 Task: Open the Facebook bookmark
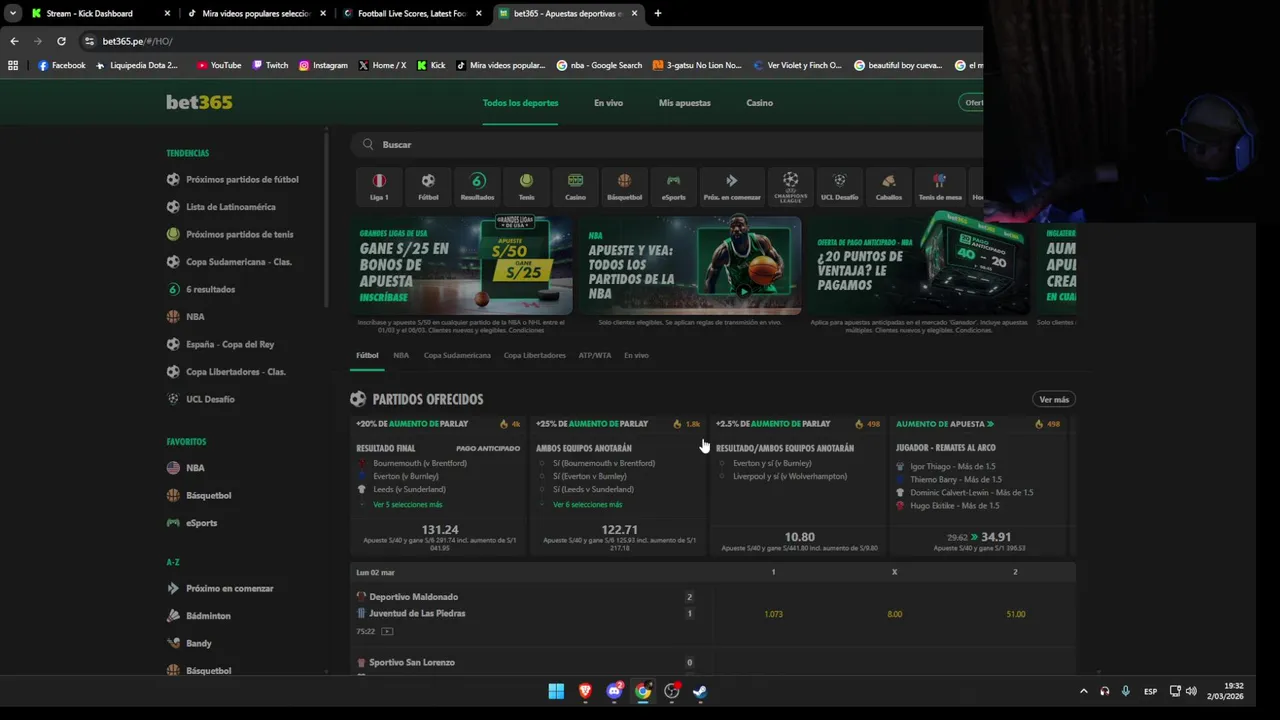coord(62,65)
